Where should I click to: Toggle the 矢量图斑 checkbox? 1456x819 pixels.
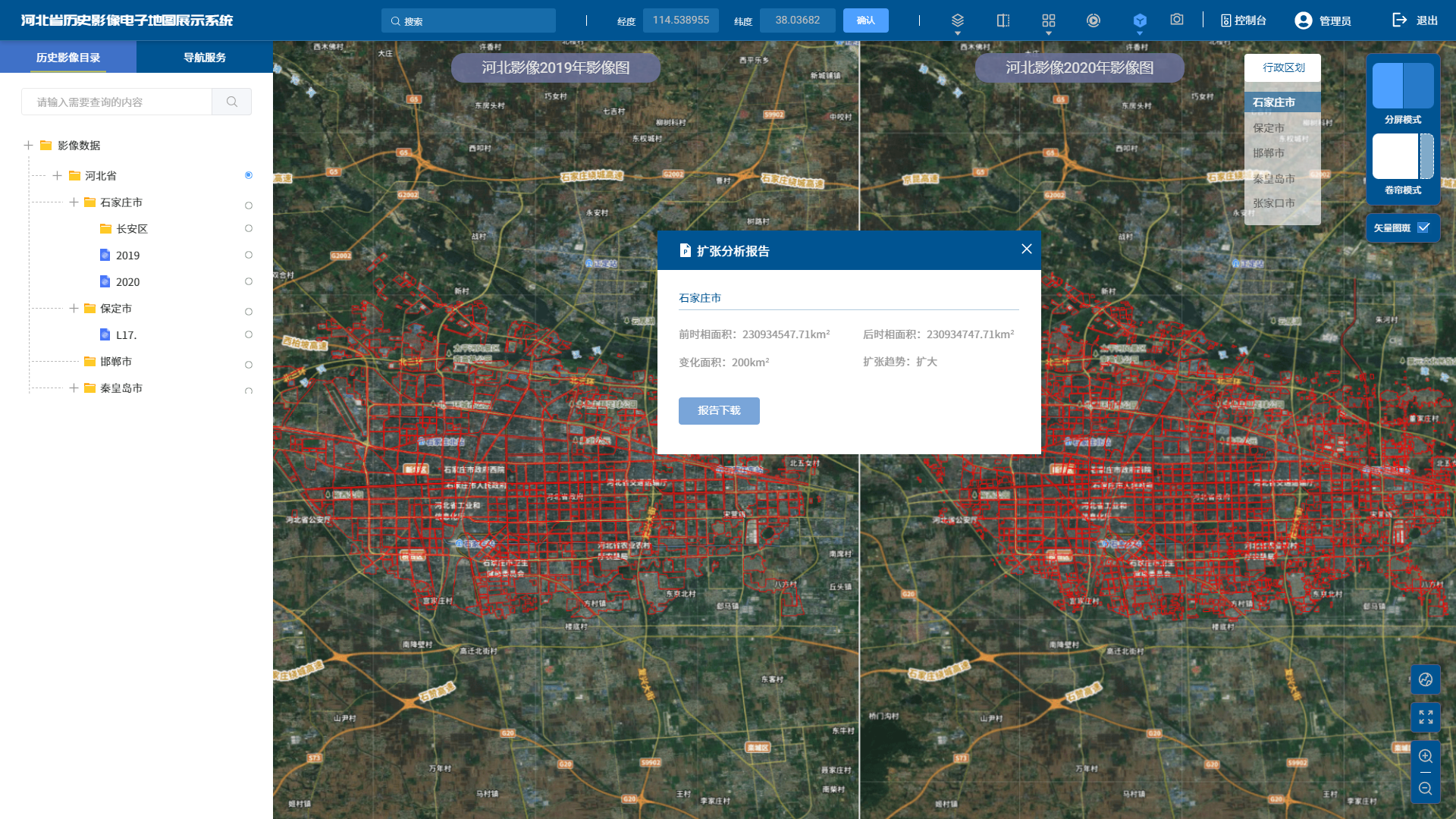(x=1423, y=227)
